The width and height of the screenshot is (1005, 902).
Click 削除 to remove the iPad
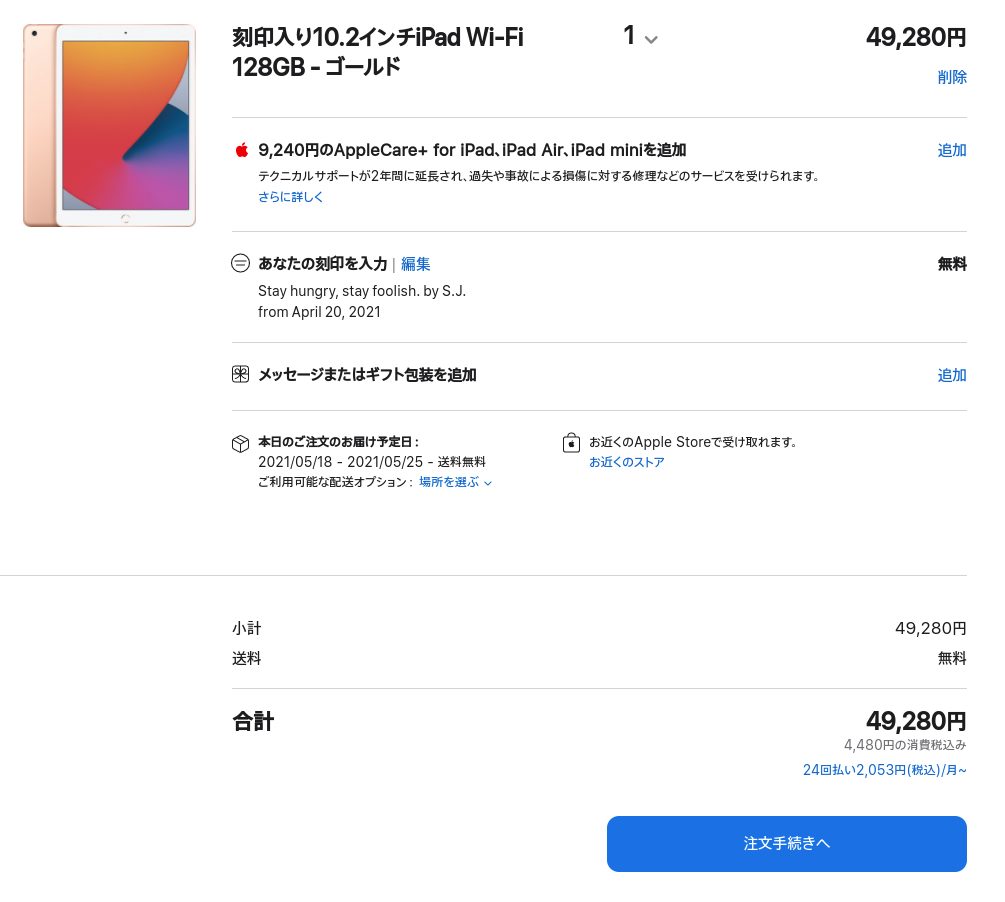(952, 78)
